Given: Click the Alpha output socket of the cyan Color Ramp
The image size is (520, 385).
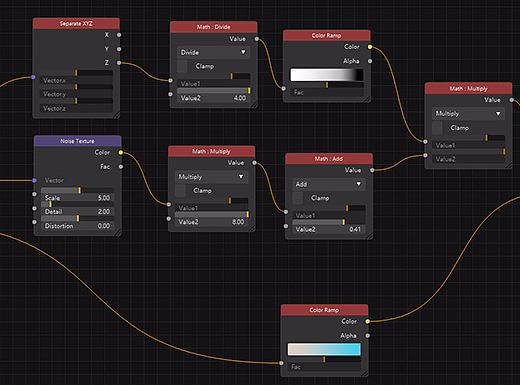Looking at the screenshot, I should [x=368, y=336].
